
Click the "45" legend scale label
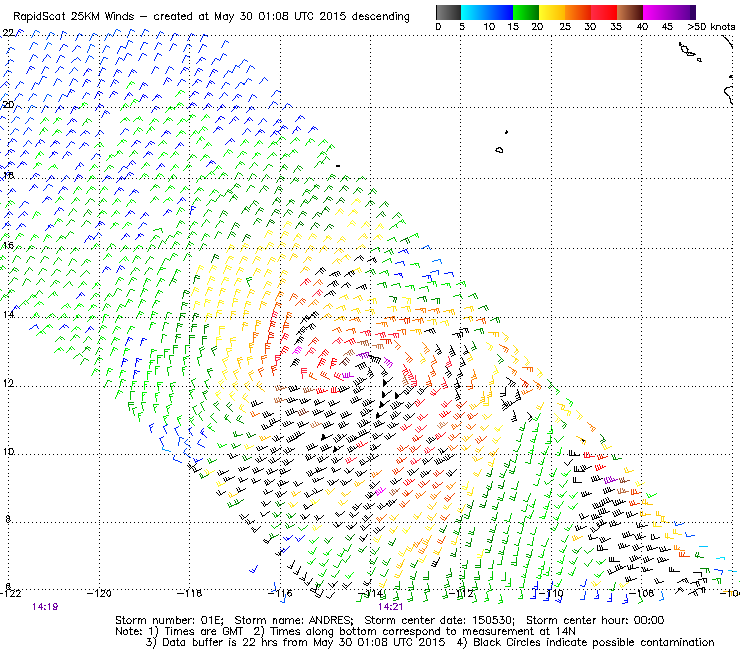(x=667, y=27)
